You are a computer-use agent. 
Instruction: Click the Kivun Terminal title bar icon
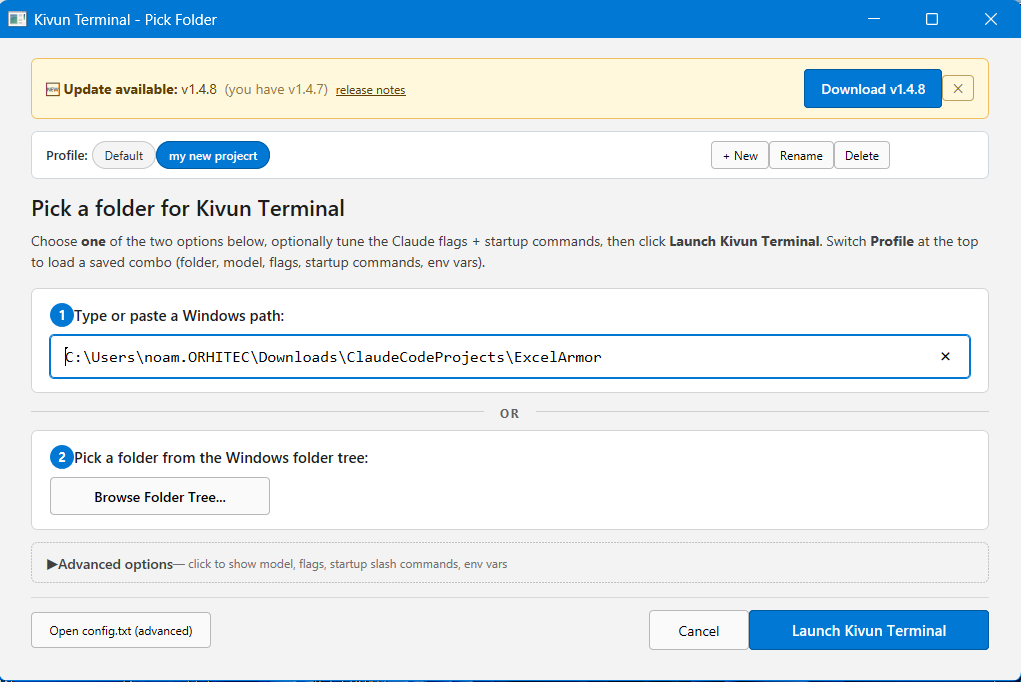17,19
